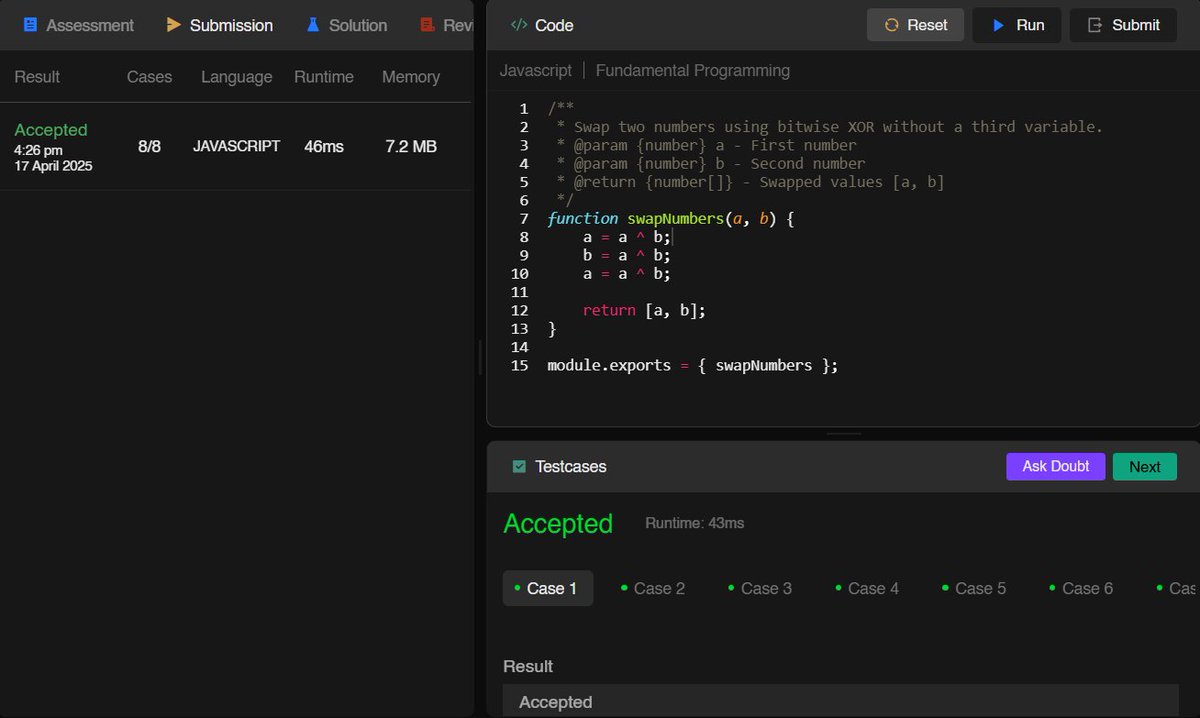The image size is (1200, 718).
Task: Run the code
Action: tap(1018, 25)
